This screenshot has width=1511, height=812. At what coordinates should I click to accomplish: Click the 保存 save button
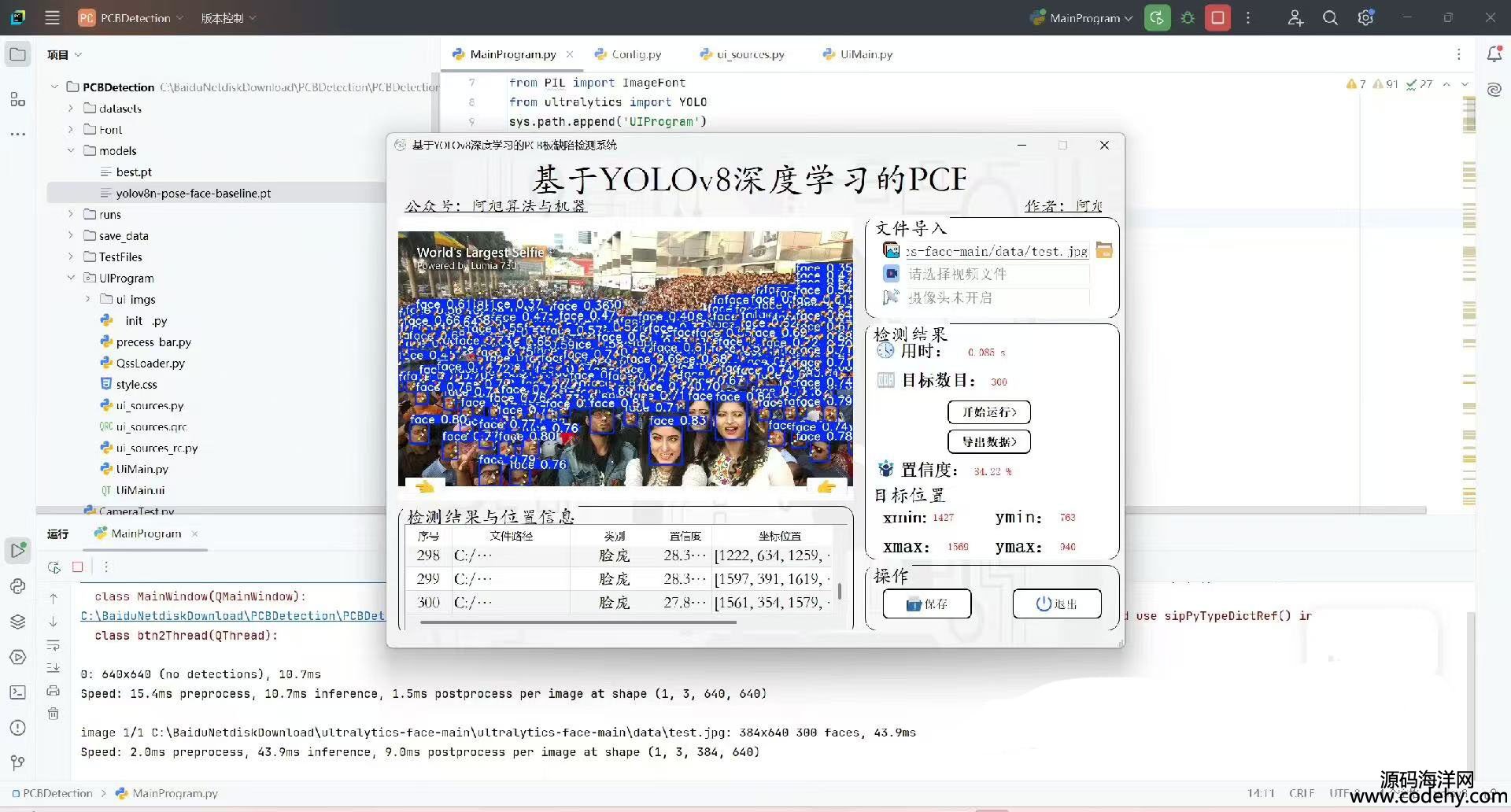coord(926,603)
